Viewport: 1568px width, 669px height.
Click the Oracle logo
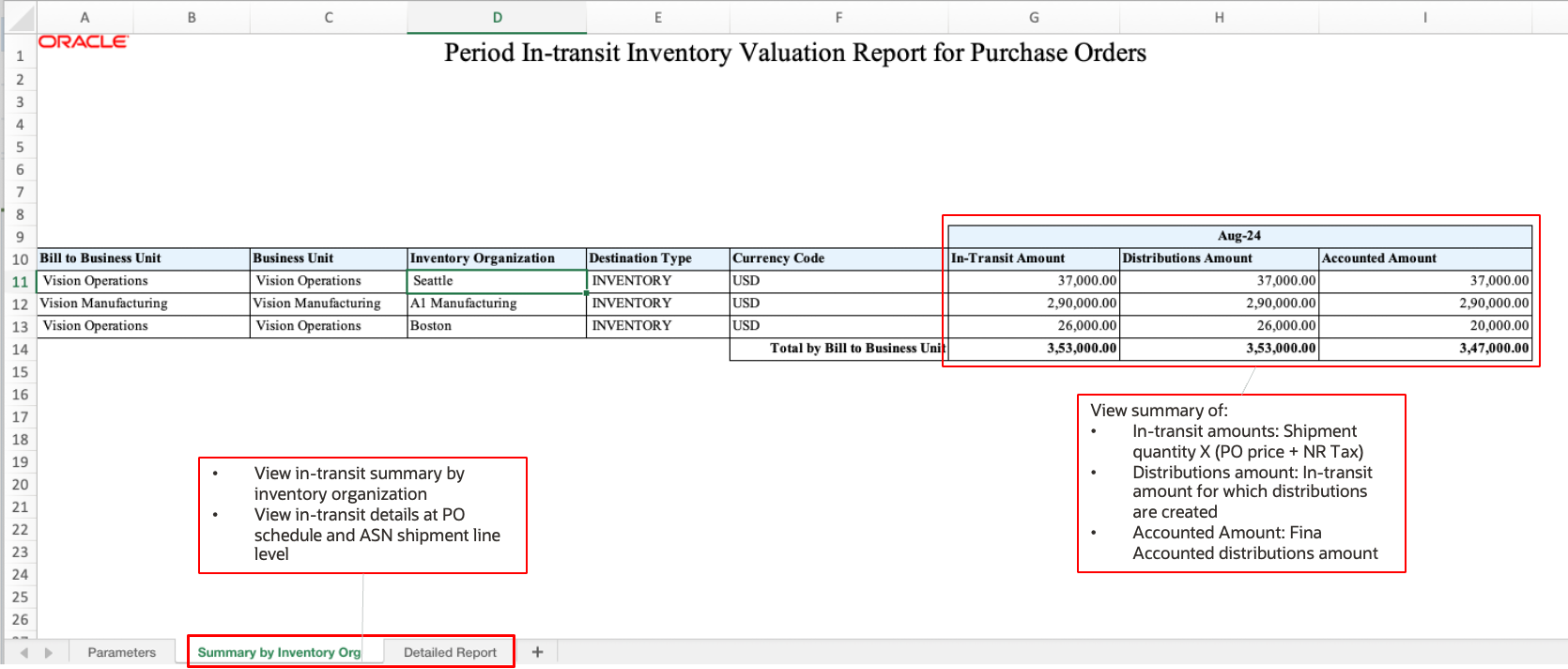pos(83,41)
